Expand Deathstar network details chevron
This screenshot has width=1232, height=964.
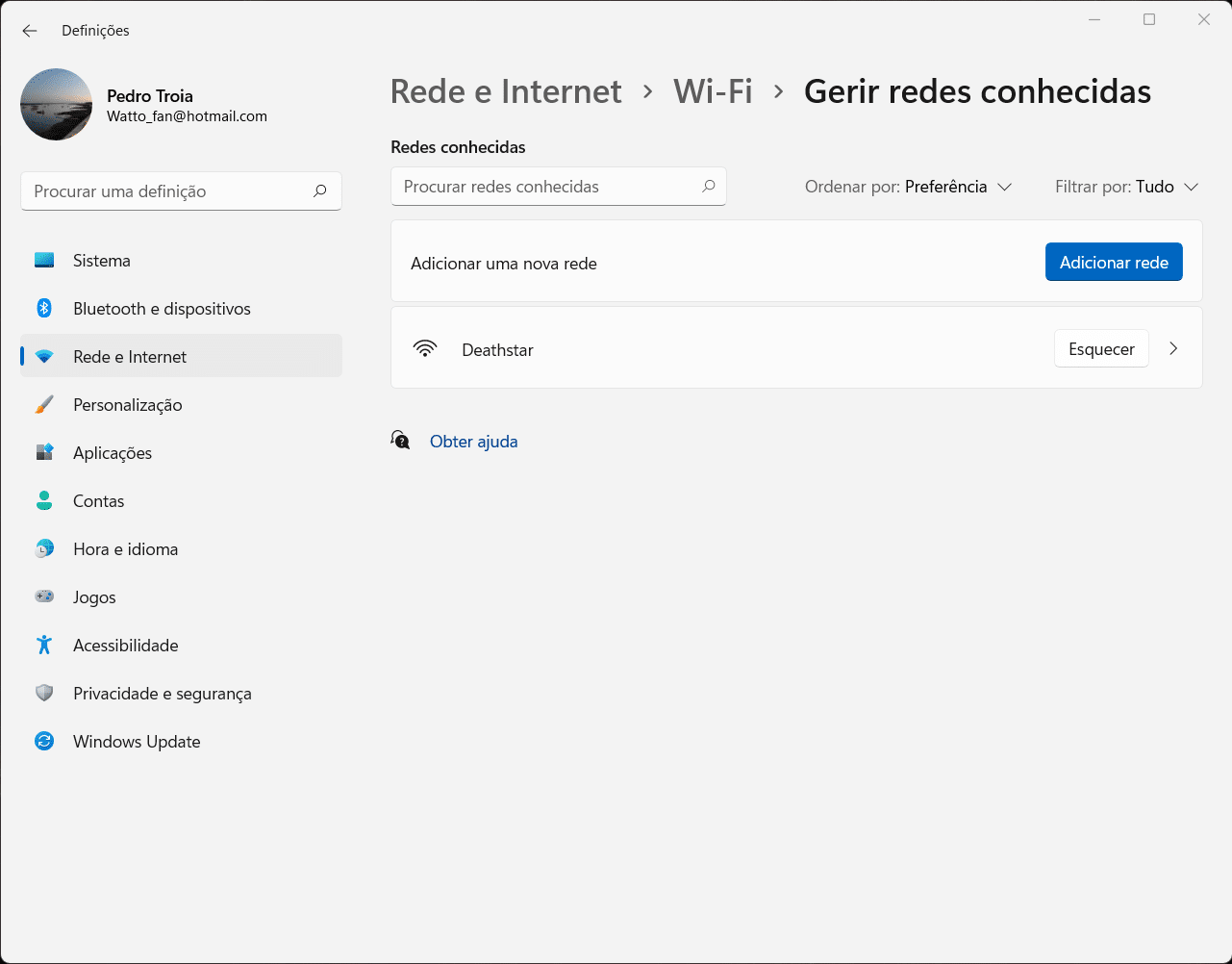tap(1173, 349)
